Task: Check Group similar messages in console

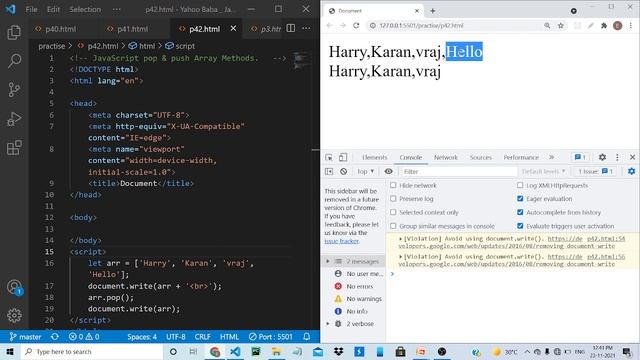Action: coord(393,226)
